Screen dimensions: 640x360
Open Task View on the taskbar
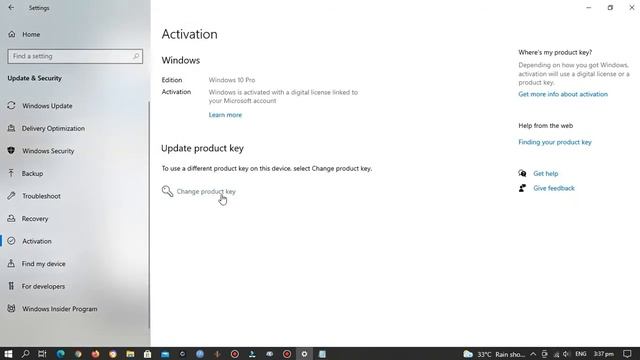[x=42, y=354]
